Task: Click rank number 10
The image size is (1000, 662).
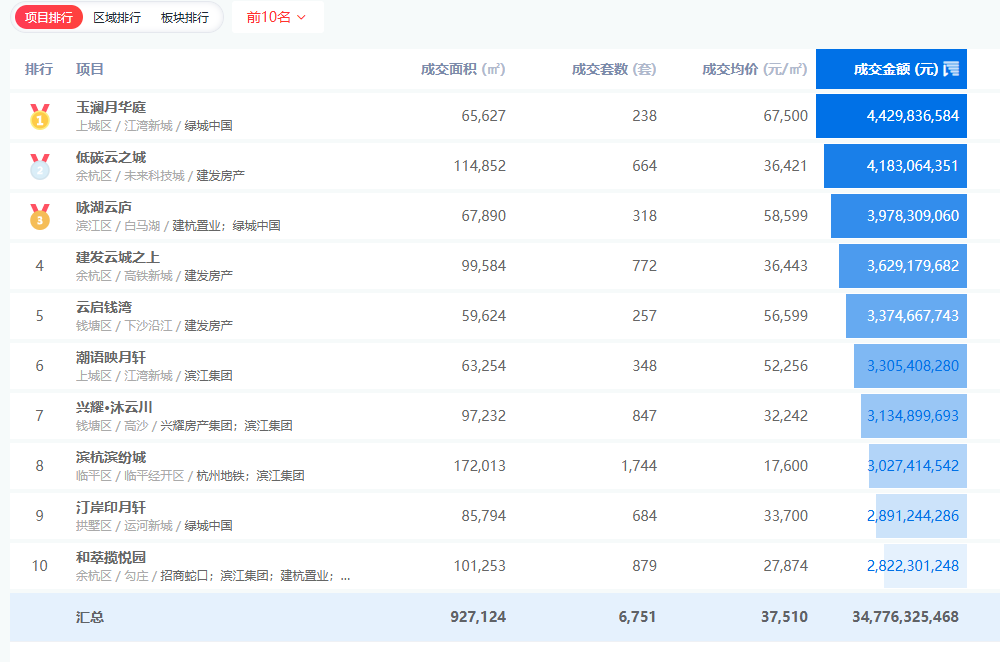Action: point(40,566)
